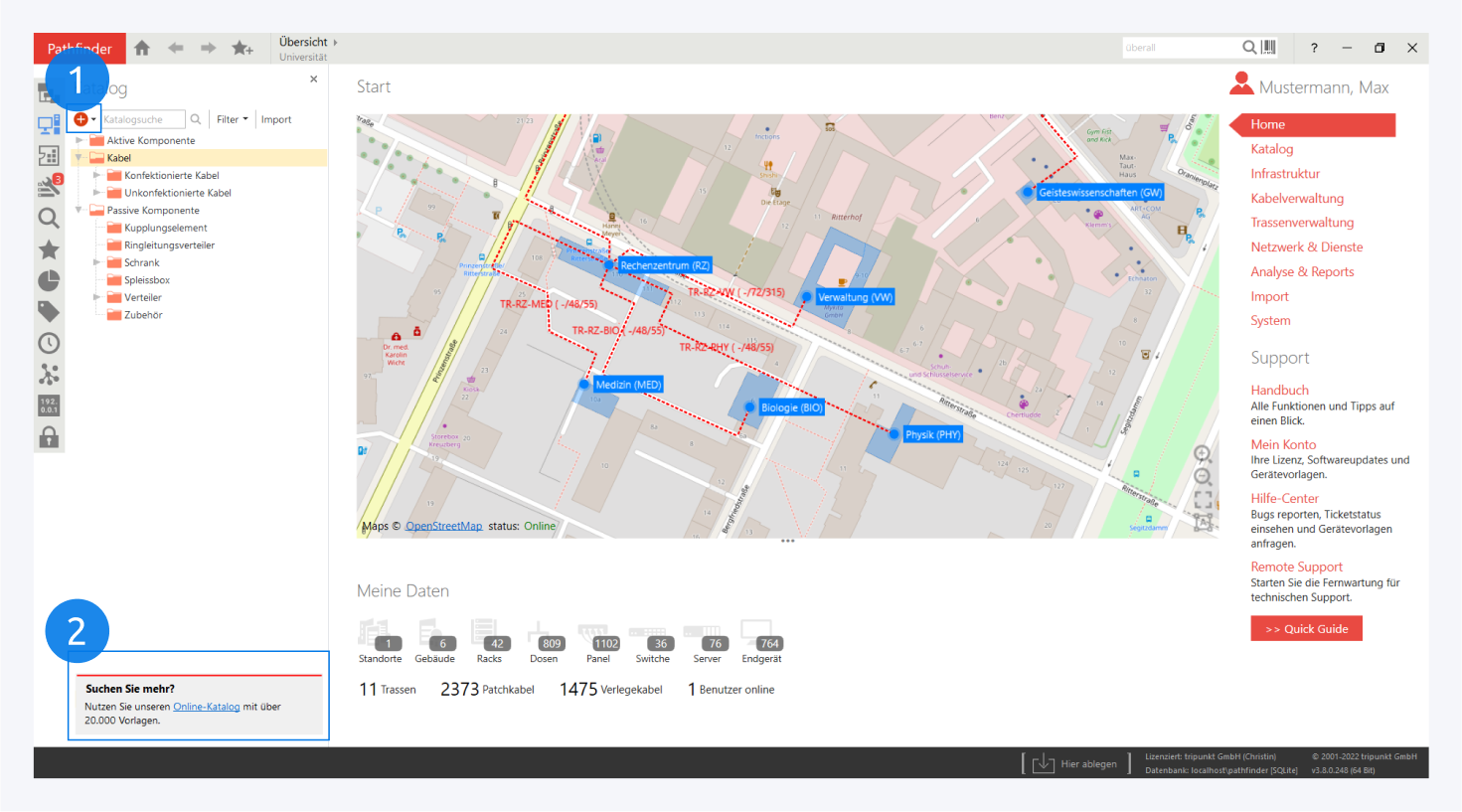Open the Filter dropdown in catalog
Viewport: 1462px width, 812px height.
(x=232, y=119)
